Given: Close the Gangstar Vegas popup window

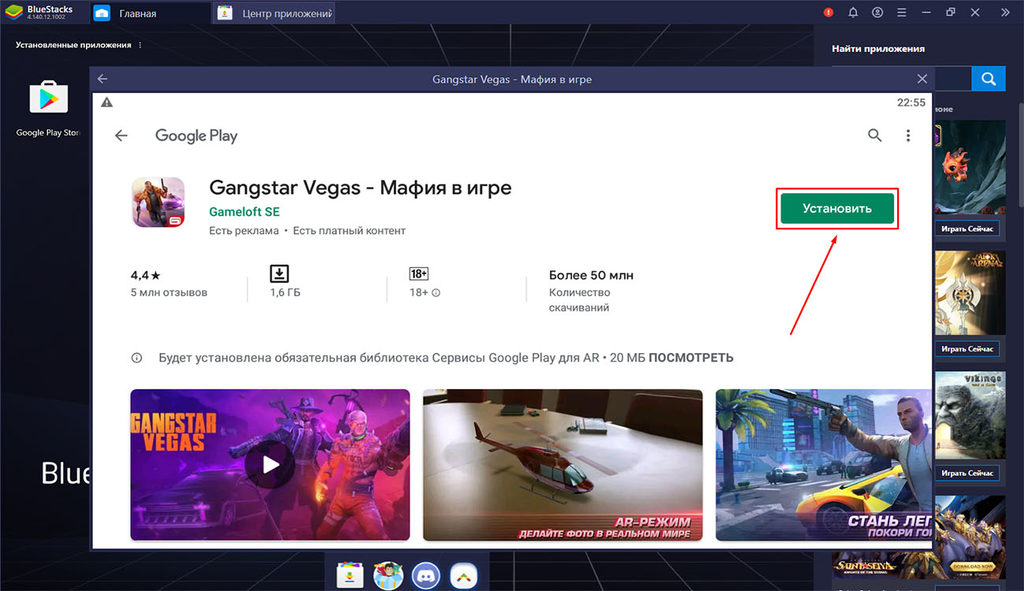Looking at the screenshot, I should [922, 79].
